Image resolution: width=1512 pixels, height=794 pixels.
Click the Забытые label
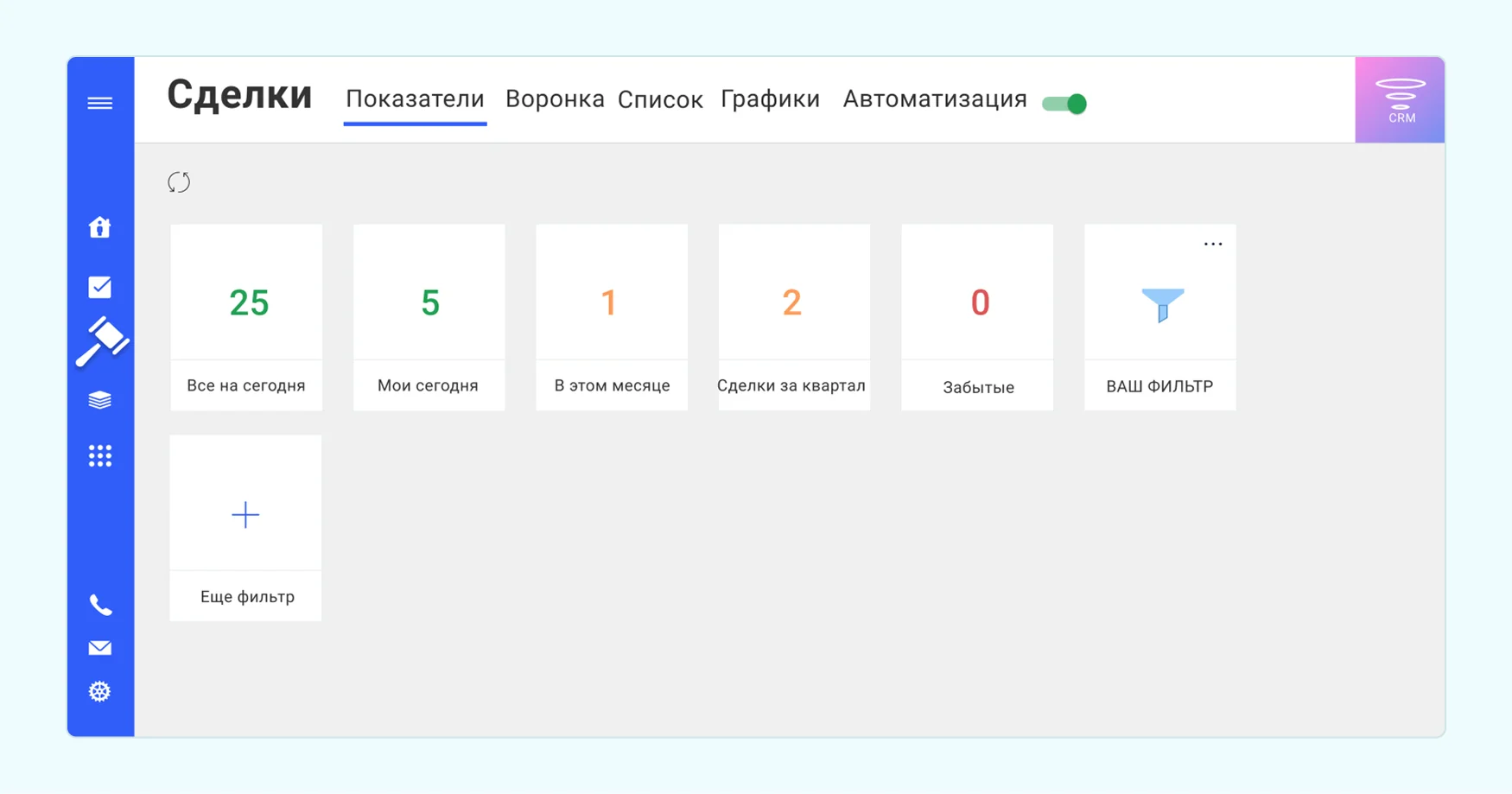(x=978, y=387)
